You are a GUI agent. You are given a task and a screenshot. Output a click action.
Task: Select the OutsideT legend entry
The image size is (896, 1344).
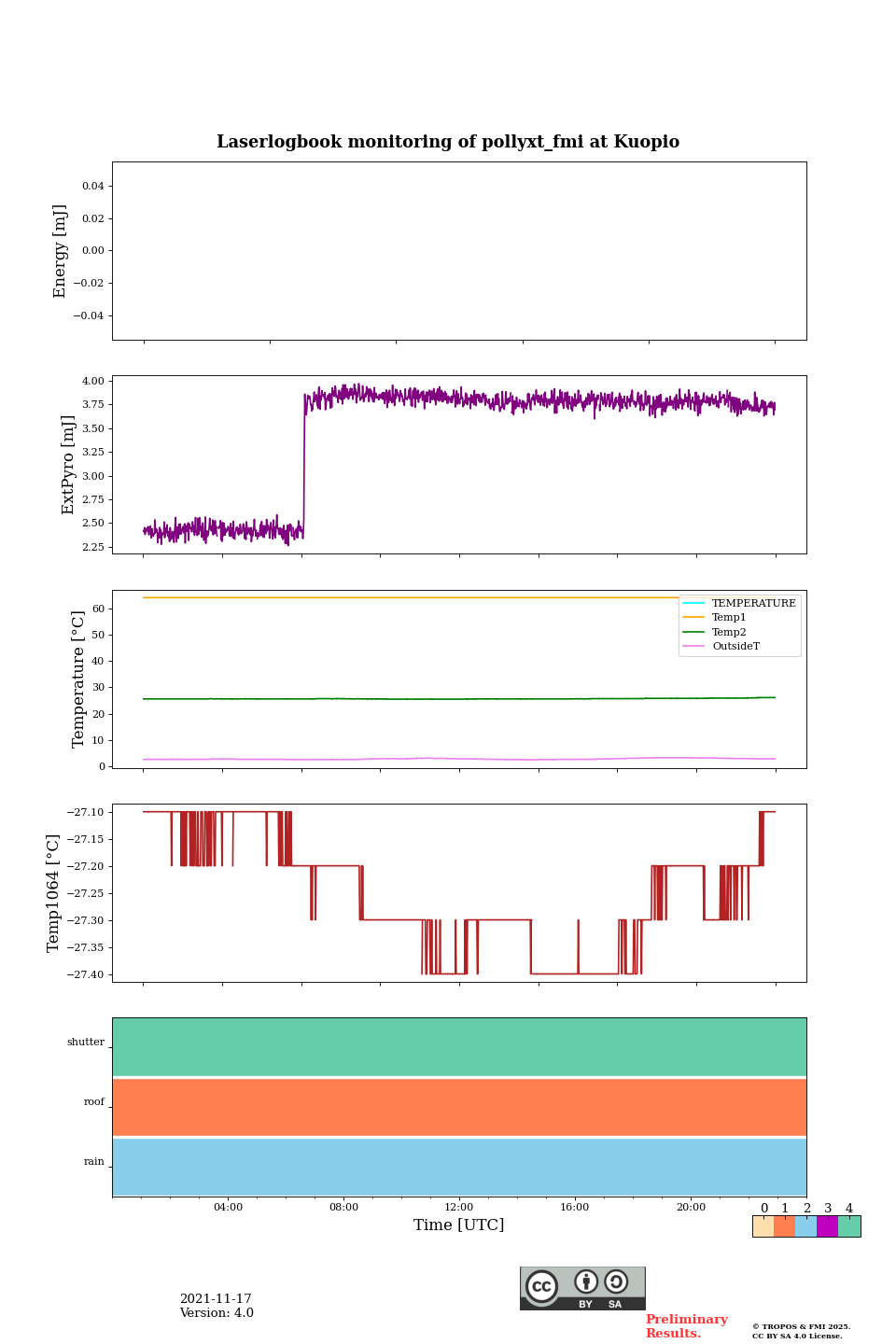[x=735, y=647]
